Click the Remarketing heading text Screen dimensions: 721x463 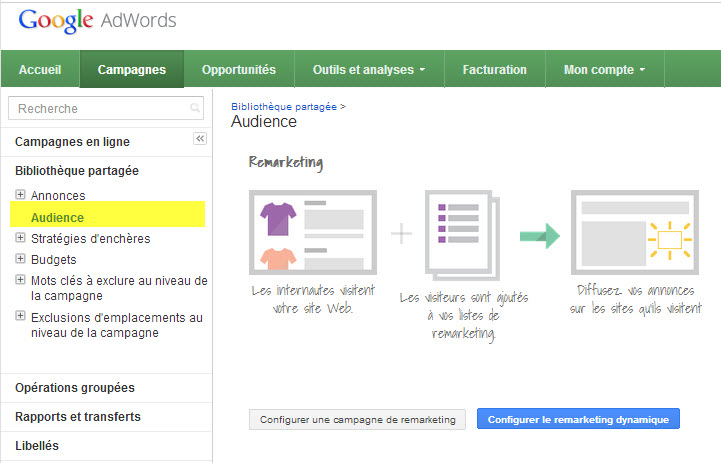point(286,162)
